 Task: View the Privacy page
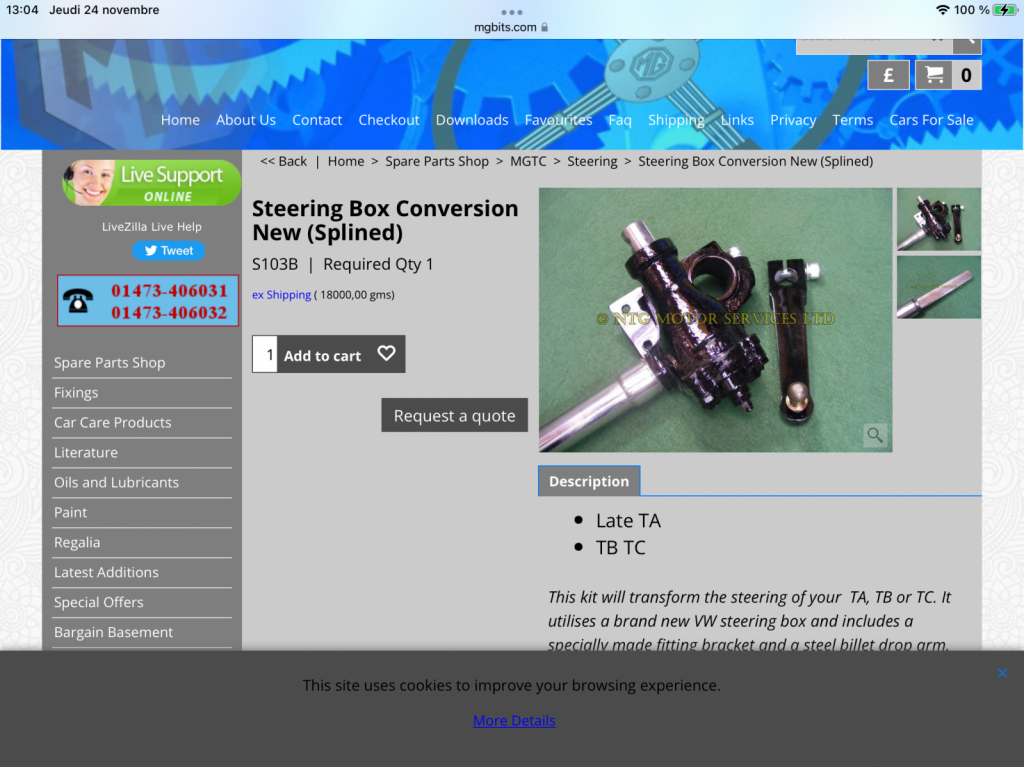click(x=793, y=120)
